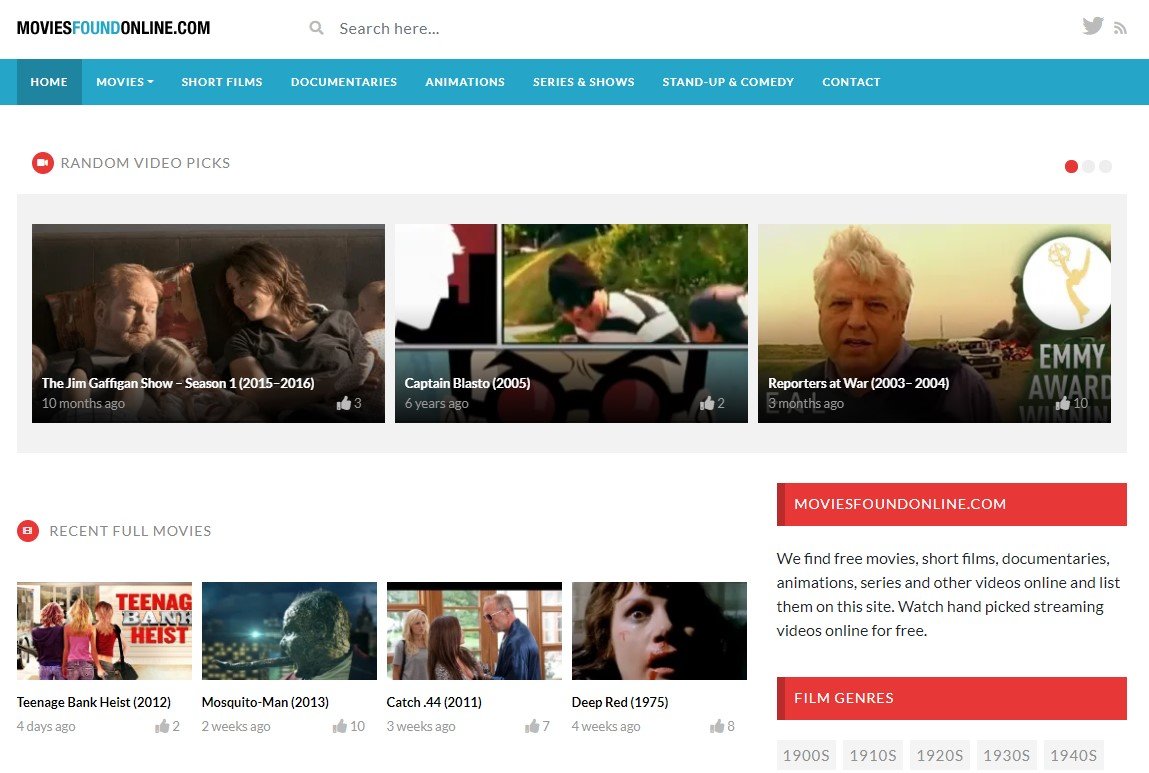Open Reporters at War featured image
The image size is (1149, 773).
point(934,323)
